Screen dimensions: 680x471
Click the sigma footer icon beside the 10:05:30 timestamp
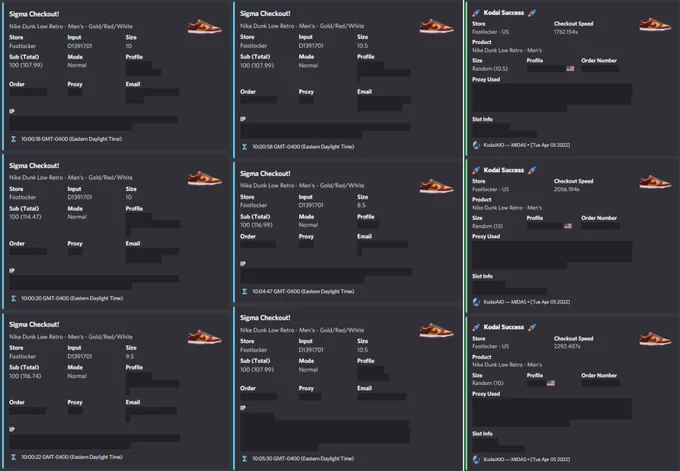click(245, 459)
